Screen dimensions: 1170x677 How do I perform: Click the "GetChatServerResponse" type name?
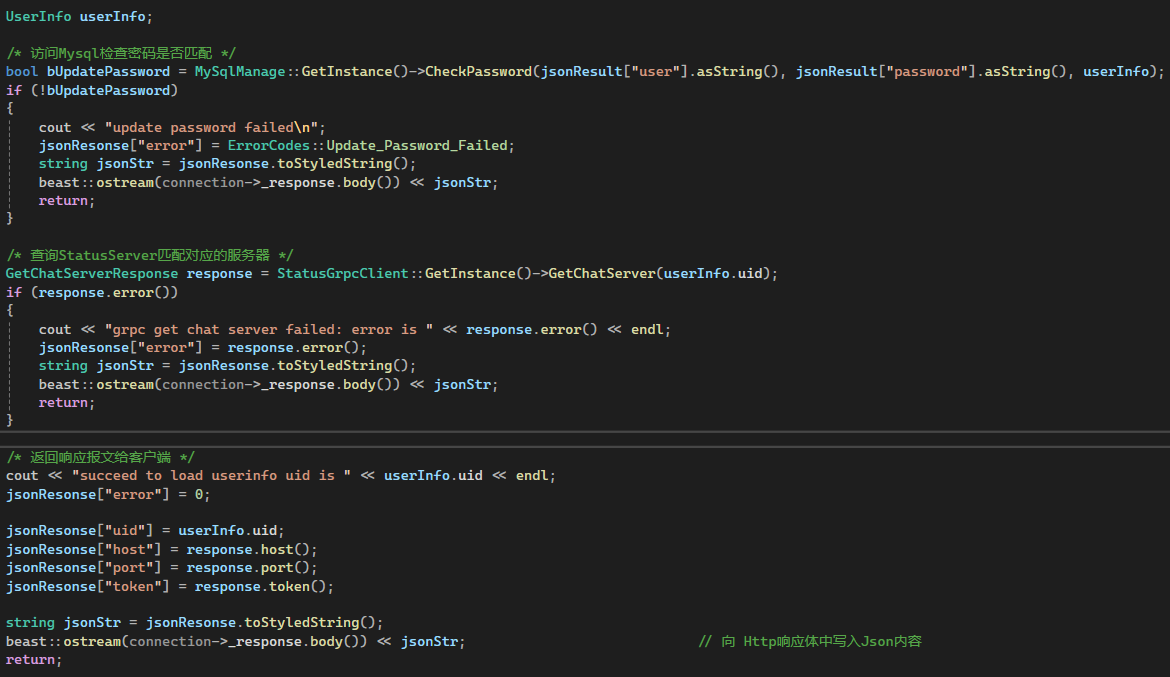(x=92, y=274)
